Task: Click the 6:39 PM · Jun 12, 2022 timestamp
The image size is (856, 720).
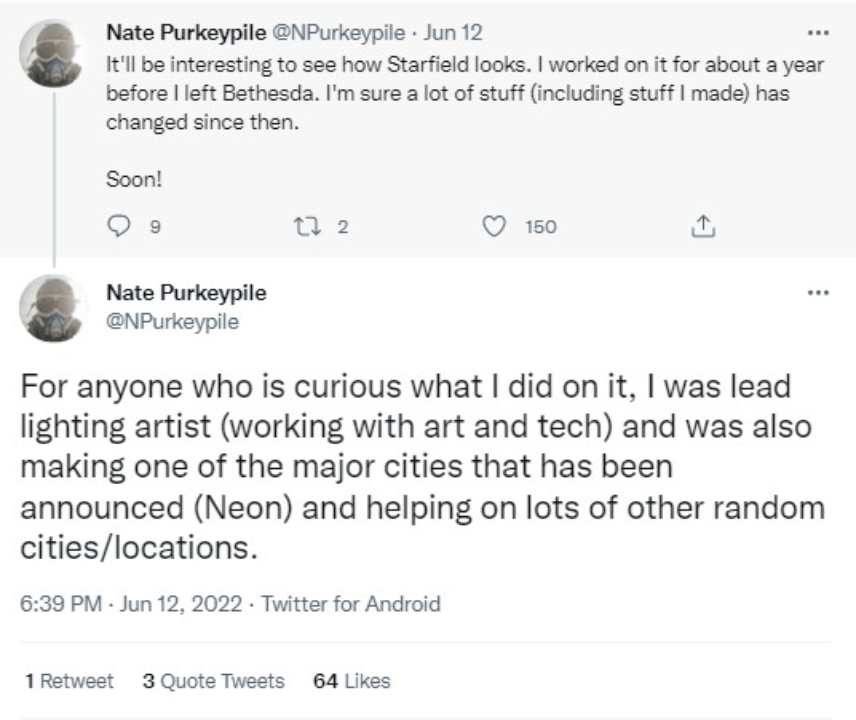Action: click(x=131, y=604)
